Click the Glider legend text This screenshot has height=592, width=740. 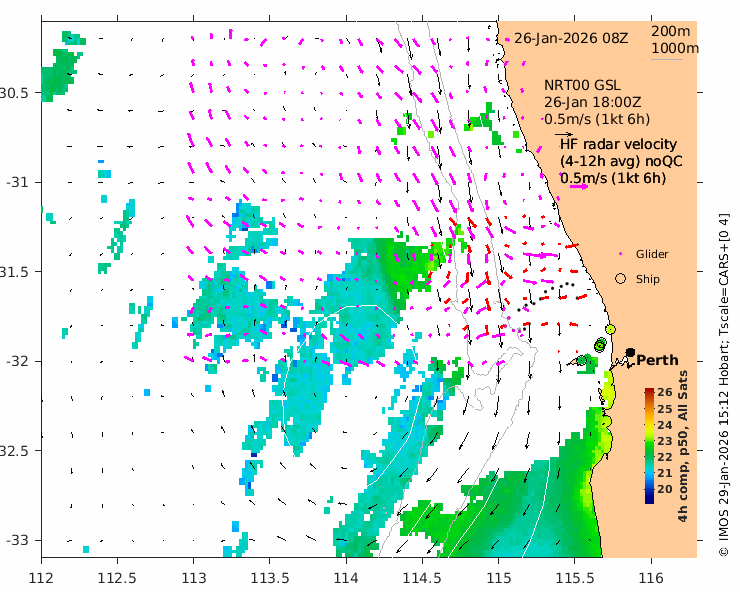tap(652, 254)
